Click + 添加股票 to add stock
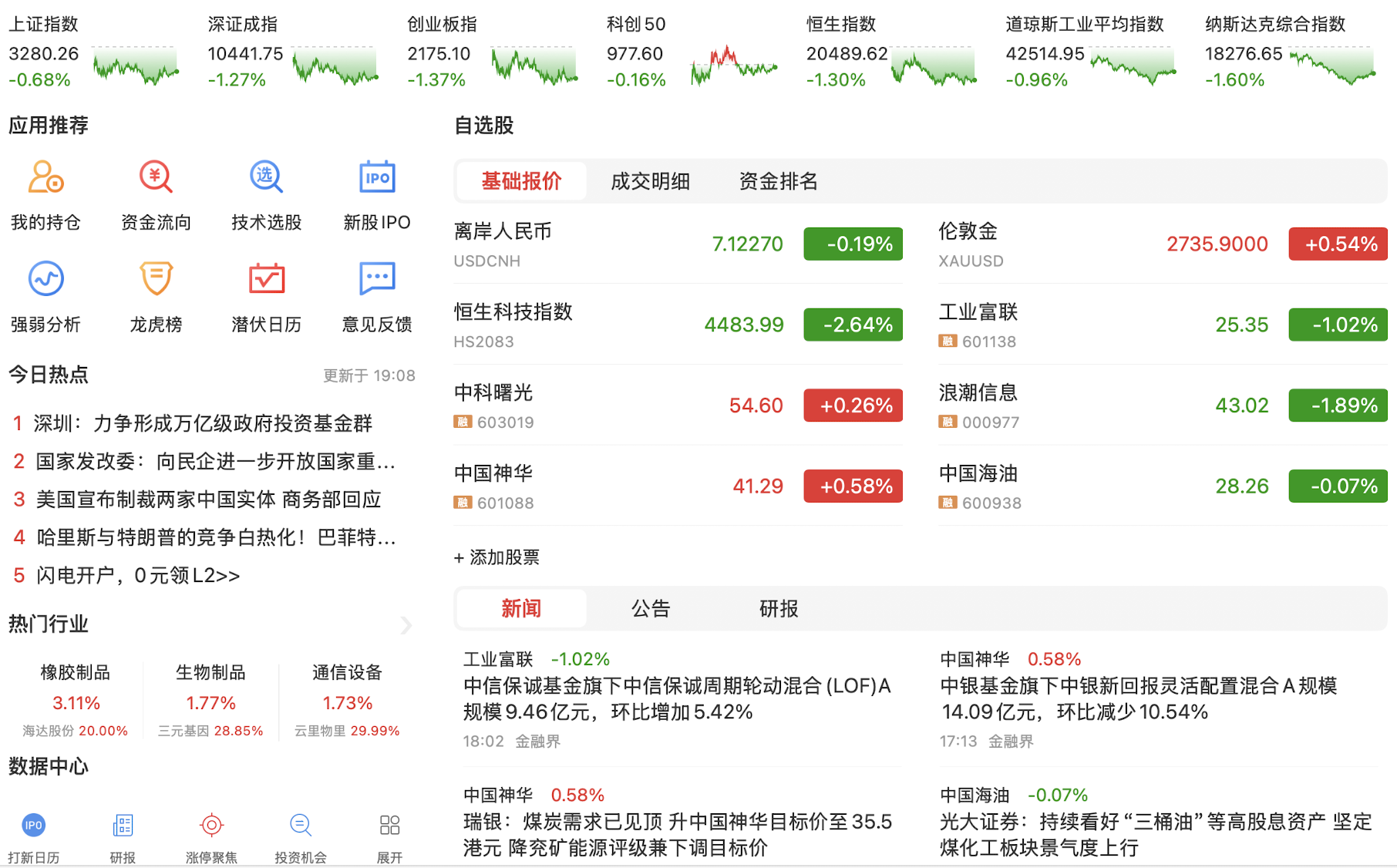1397x868 pixels. 497,557
